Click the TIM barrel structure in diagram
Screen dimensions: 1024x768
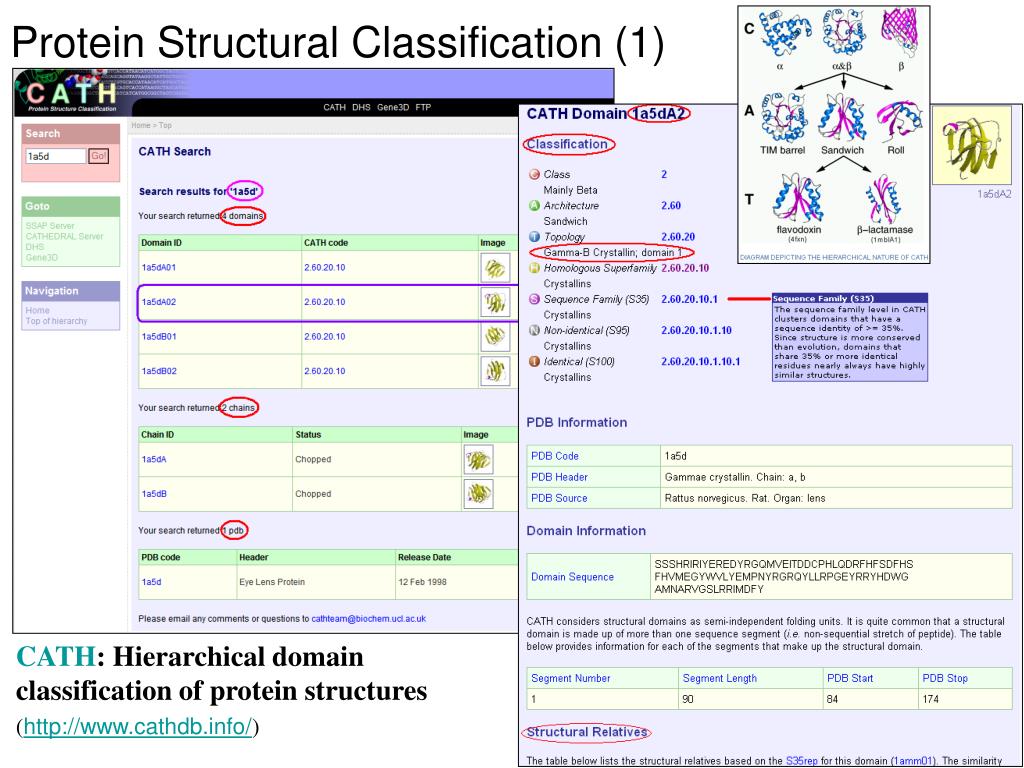(x=784, y=118)
